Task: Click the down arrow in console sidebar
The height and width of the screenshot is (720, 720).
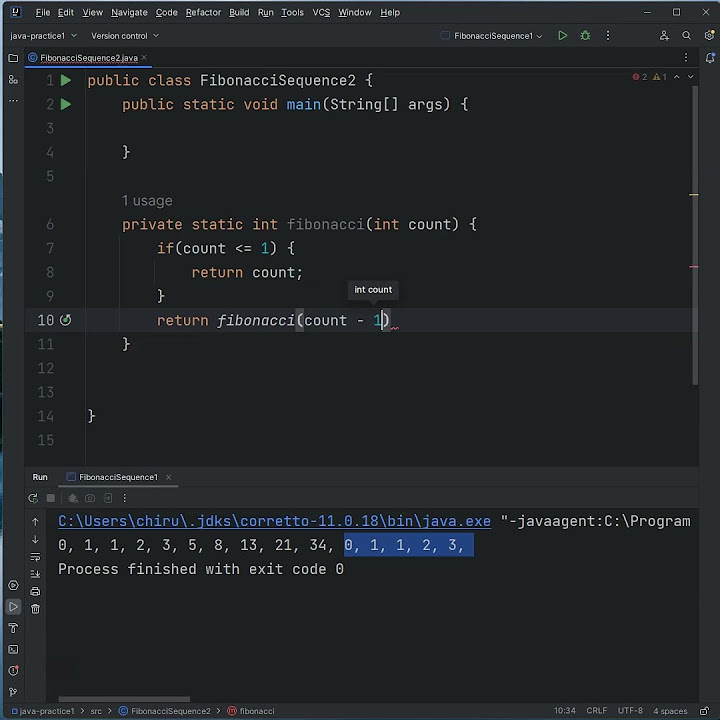Action: (x=35, y=540)
